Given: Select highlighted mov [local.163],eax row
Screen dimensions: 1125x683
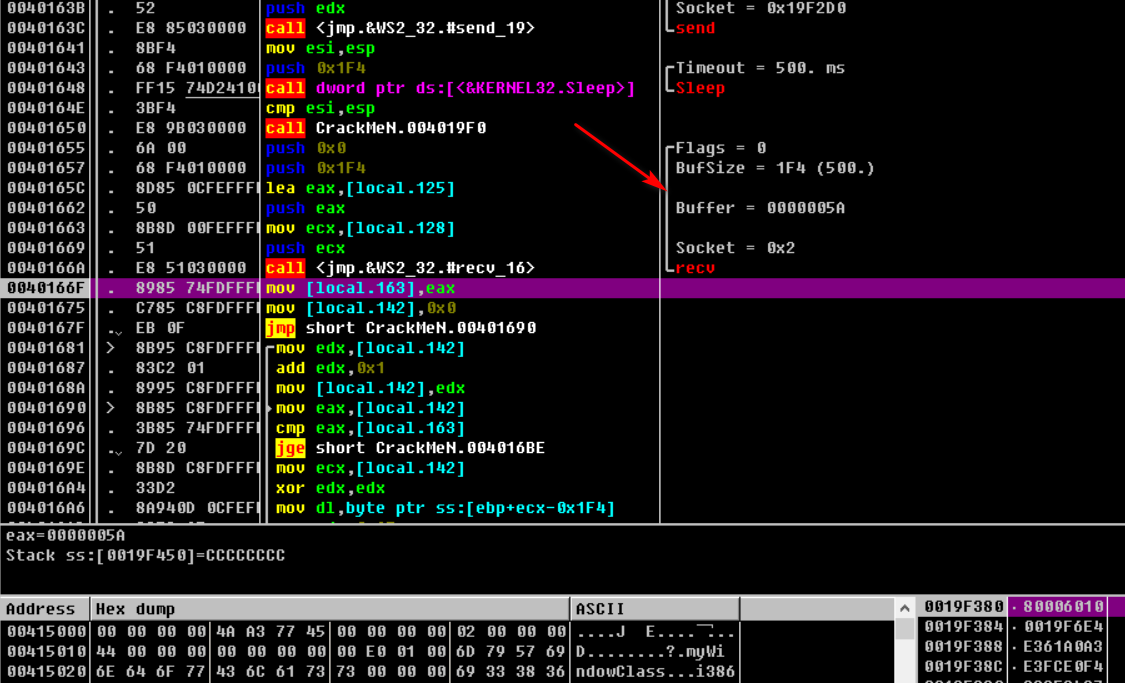Looking at the screenshot, I should click(x=562, y=288).
